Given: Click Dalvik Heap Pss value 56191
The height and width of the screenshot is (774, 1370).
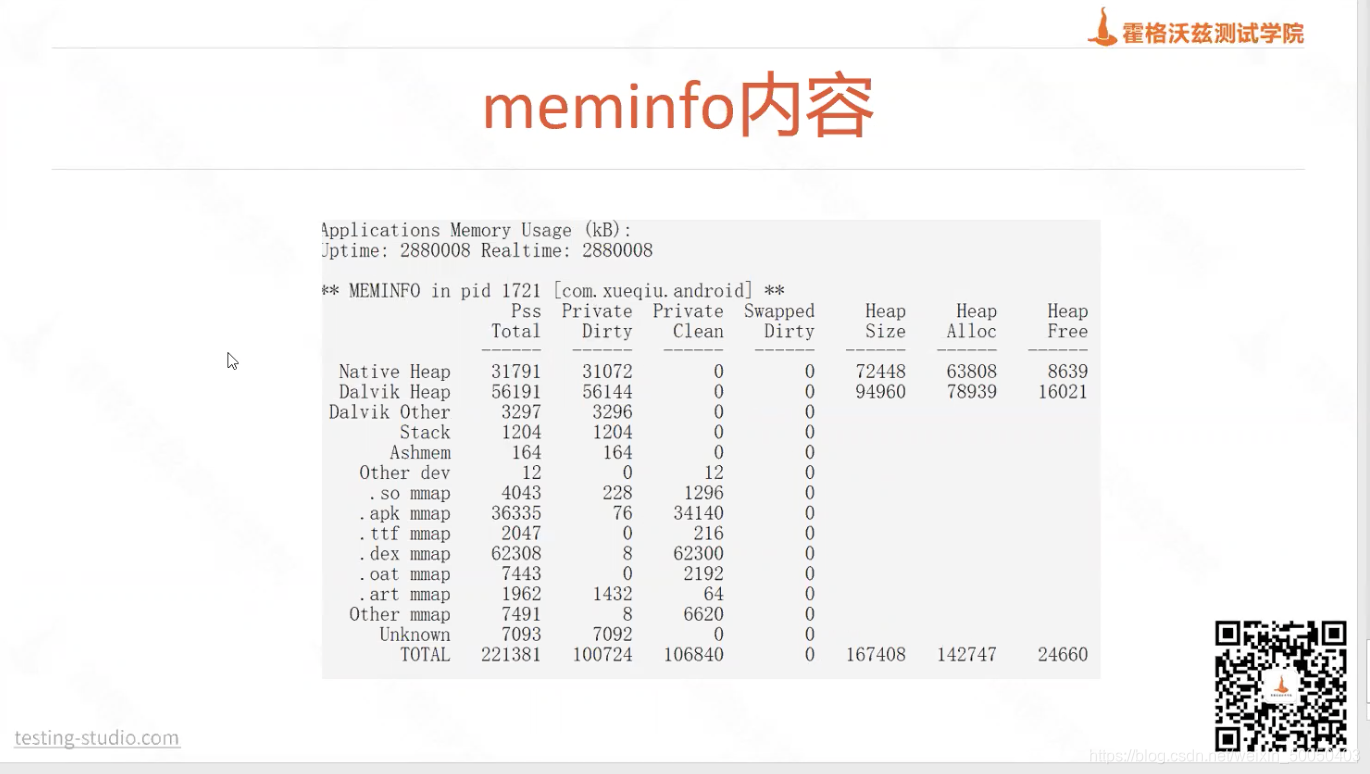Looking at the screenshot, I should (x=516, y=392).
